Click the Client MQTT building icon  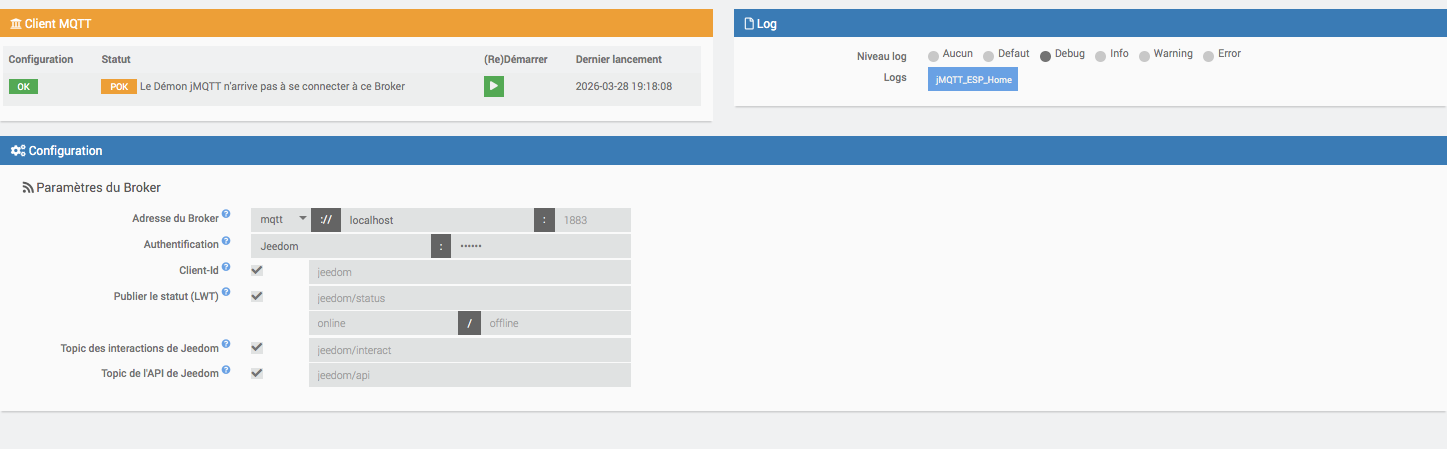coord(15,22)
